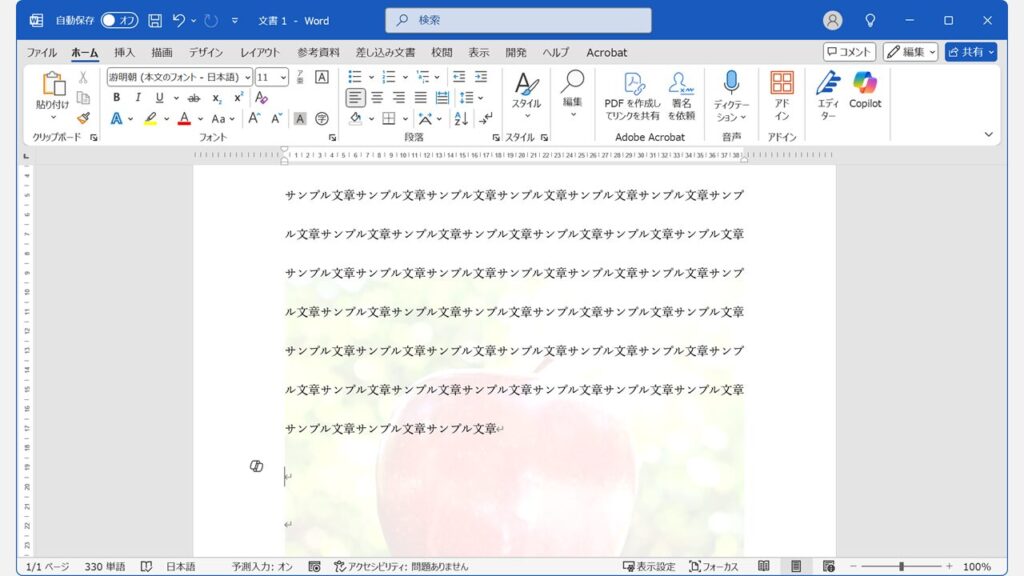Justify text alignment

click(421, 98)
